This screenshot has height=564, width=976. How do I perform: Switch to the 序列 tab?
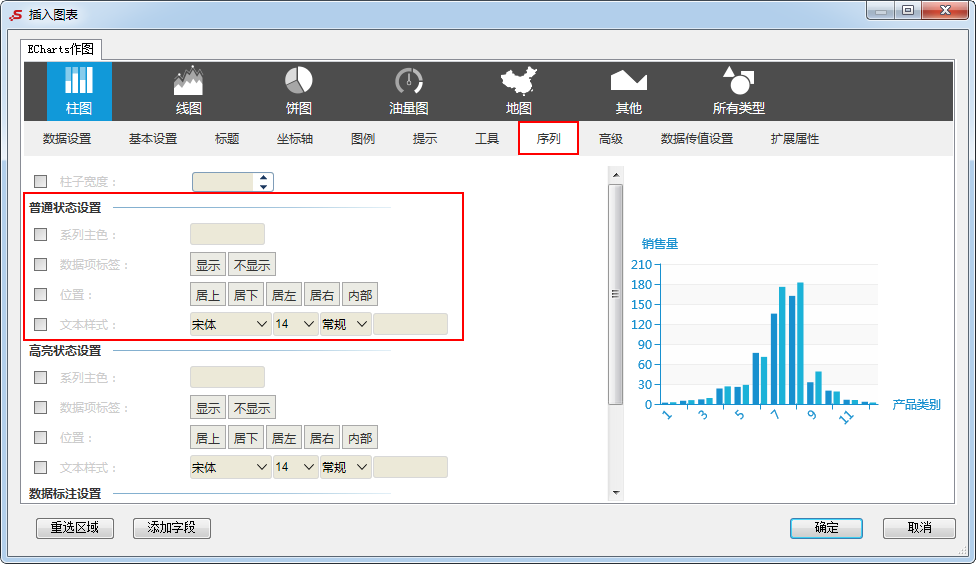[x=548, y=138]
